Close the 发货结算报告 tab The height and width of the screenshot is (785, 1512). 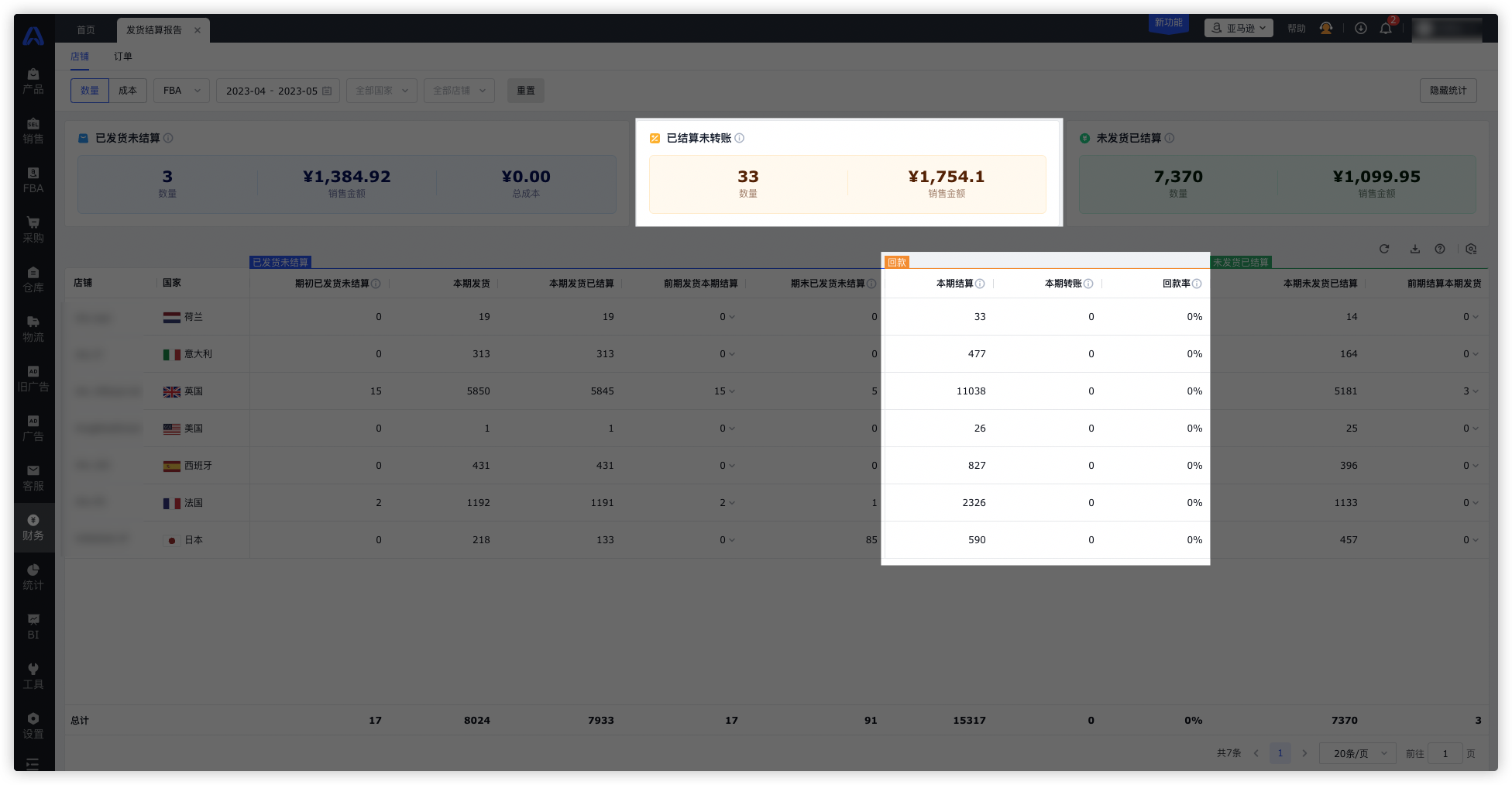[198, 30]
